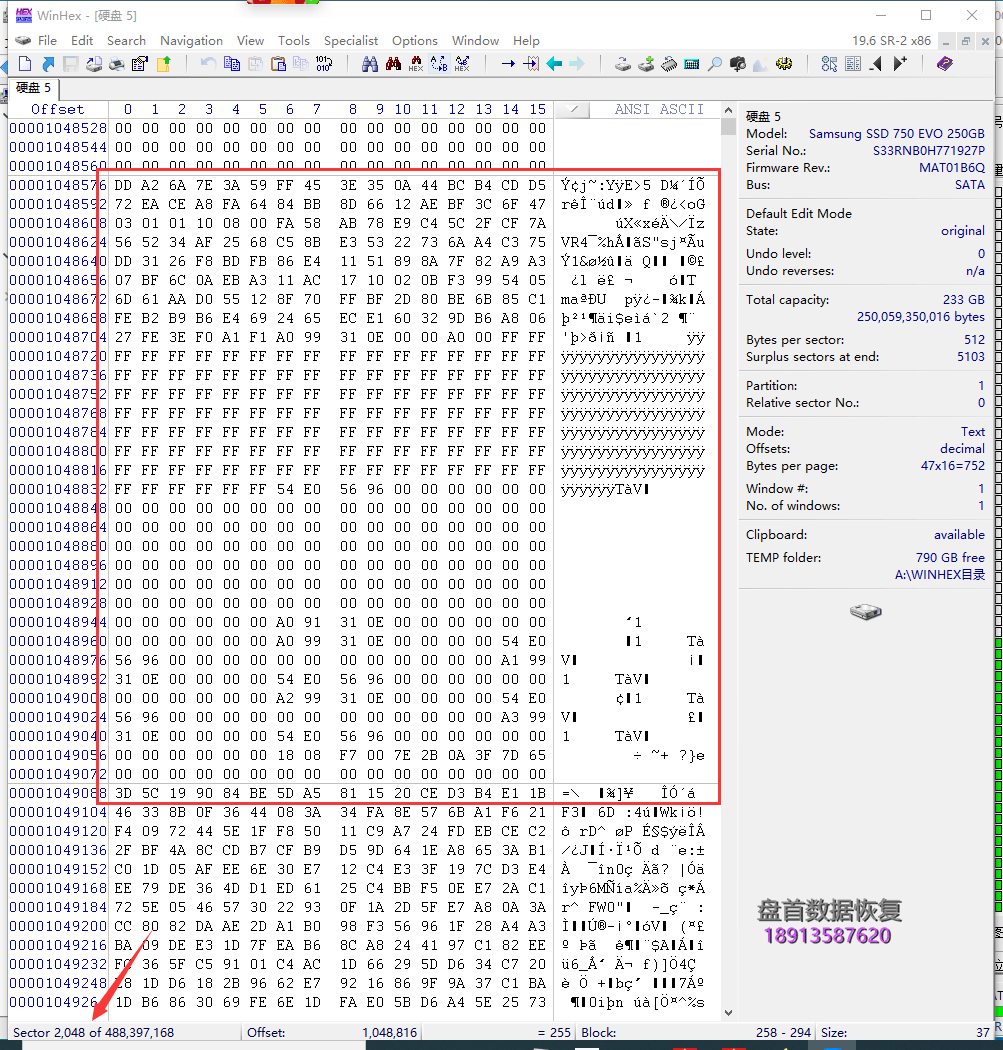Screen dimensions: 1003x1050
Task: Select the 硬盘 5 tab
Action: 33,88
